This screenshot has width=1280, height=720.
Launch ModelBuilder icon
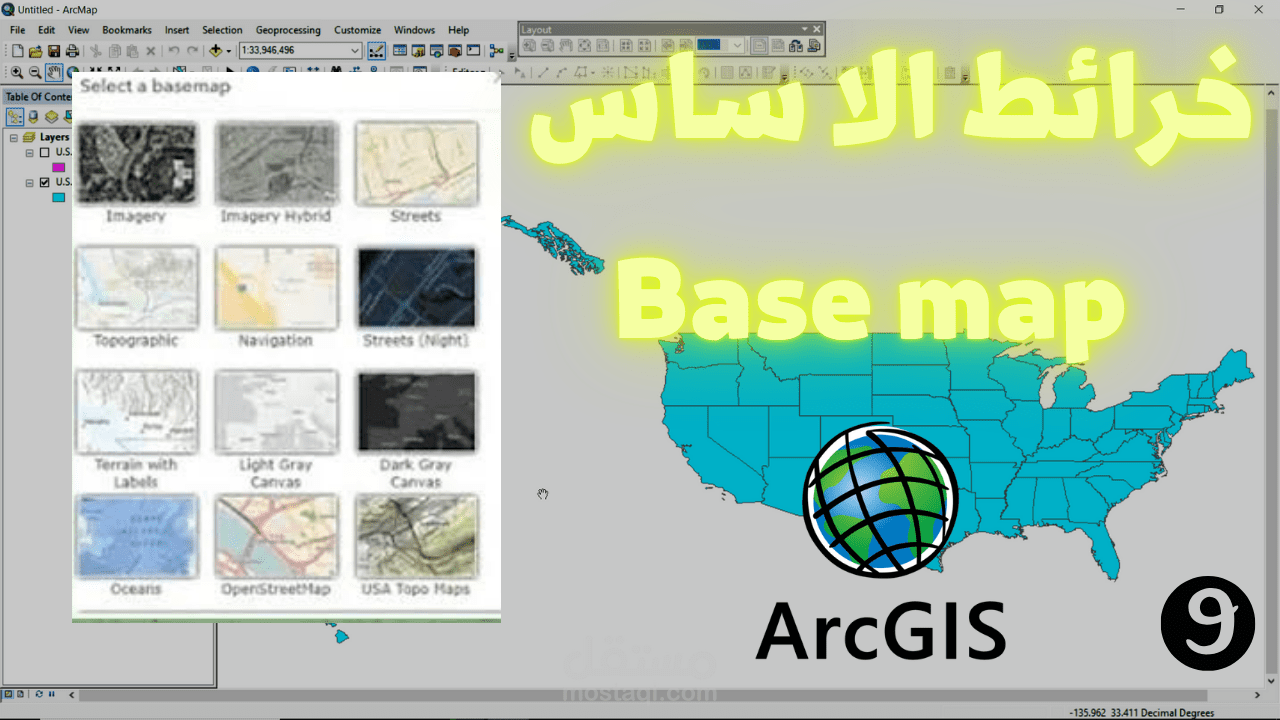click(x=496, y=51)
